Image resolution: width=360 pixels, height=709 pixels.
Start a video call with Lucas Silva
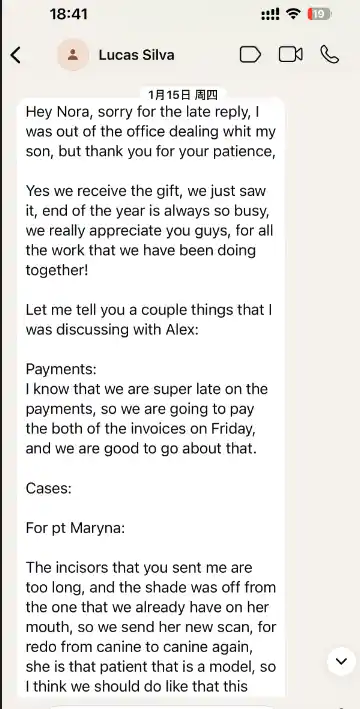click(290, 55)
